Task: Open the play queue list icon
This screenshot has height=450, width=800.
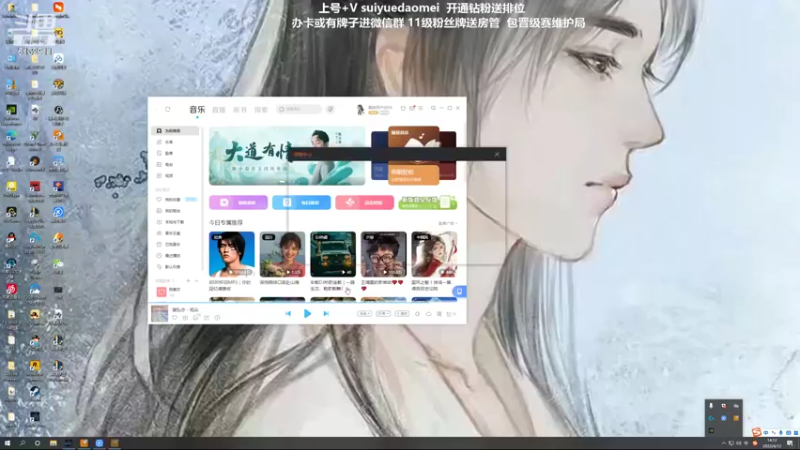Action: coord(451,314)
